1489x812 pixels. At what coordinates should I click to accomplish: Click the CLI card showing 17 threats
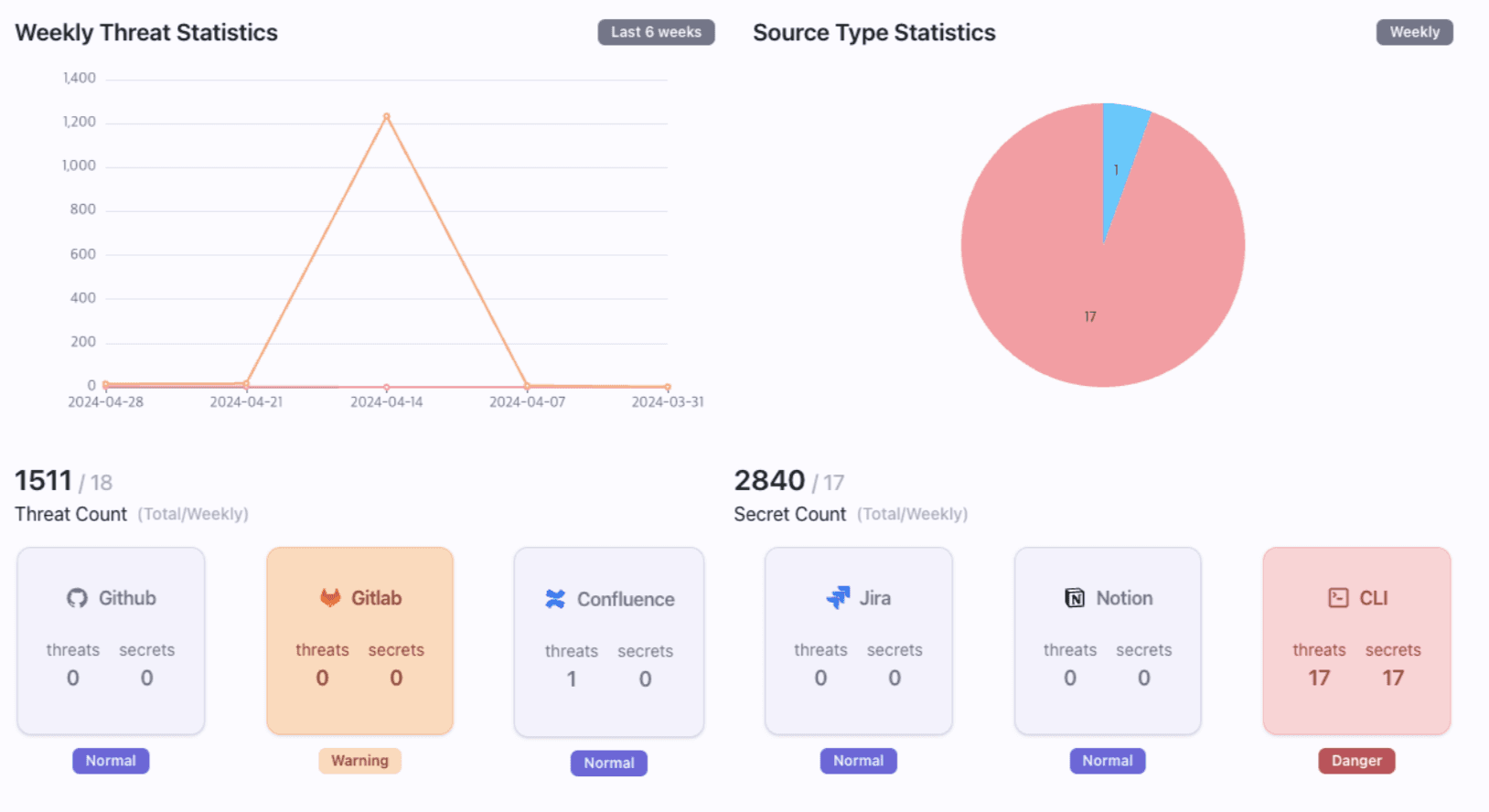pos(1356,641)
